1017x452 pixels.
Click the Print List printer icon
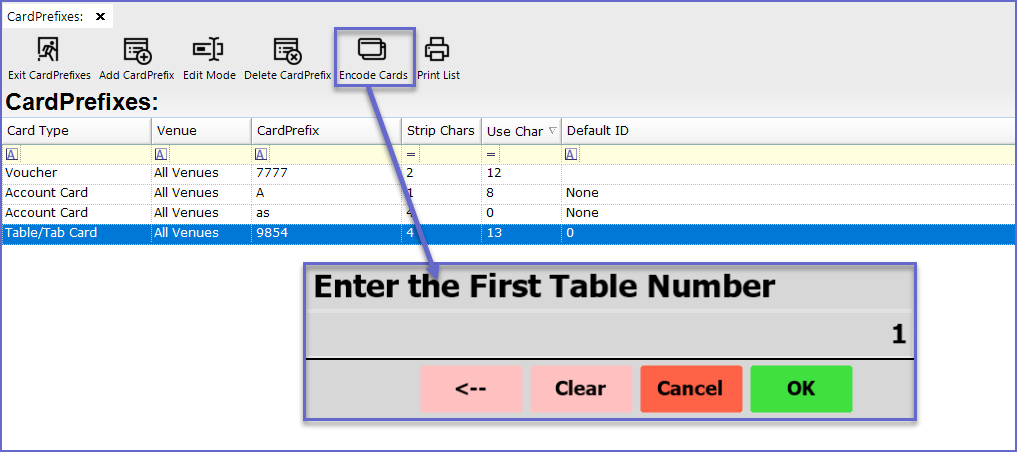[438, 50]
